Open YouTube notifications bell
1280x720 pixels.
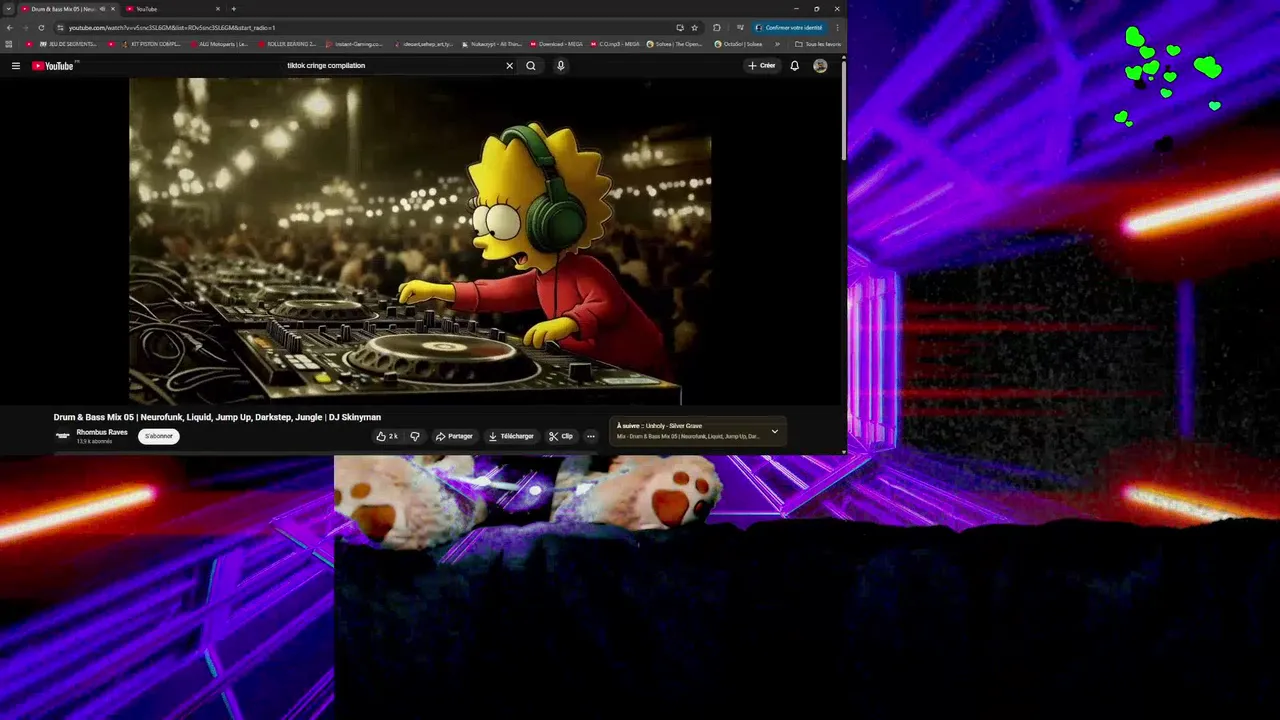tap(794, 66)
